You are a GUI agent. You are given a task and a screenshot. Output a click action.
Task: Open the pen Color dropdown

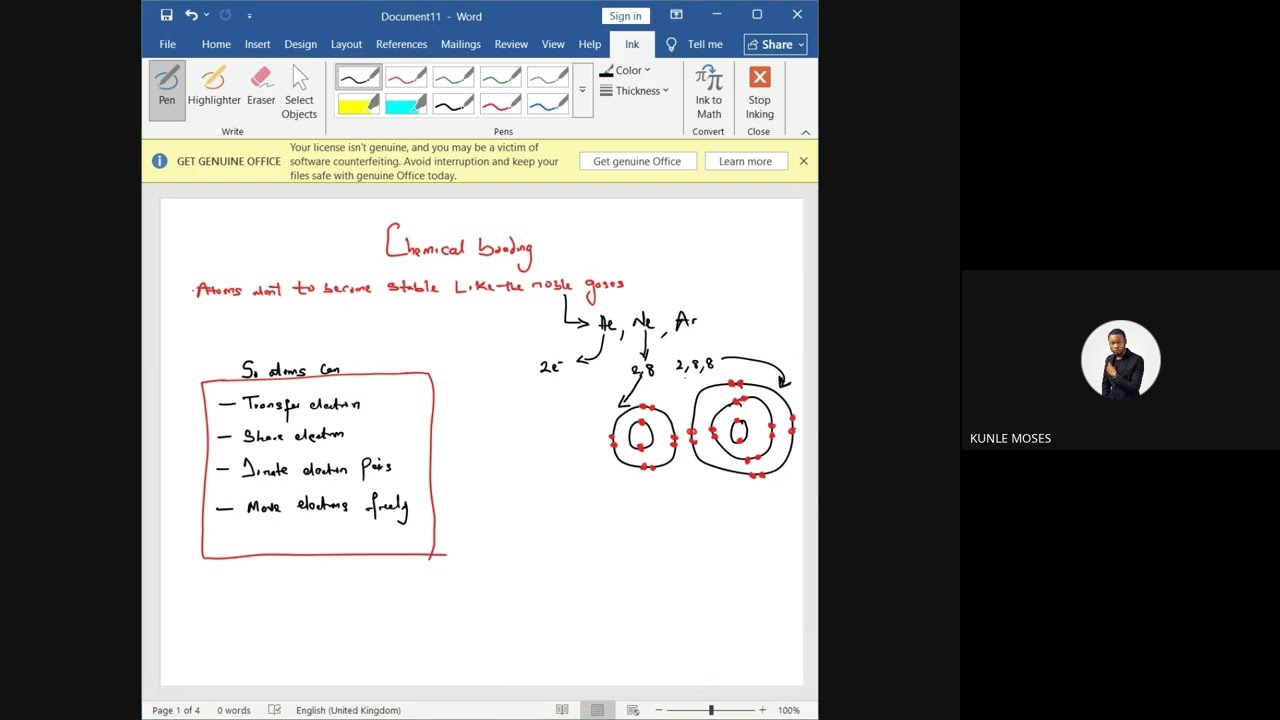pyautogui.click(x=625, y=70)
